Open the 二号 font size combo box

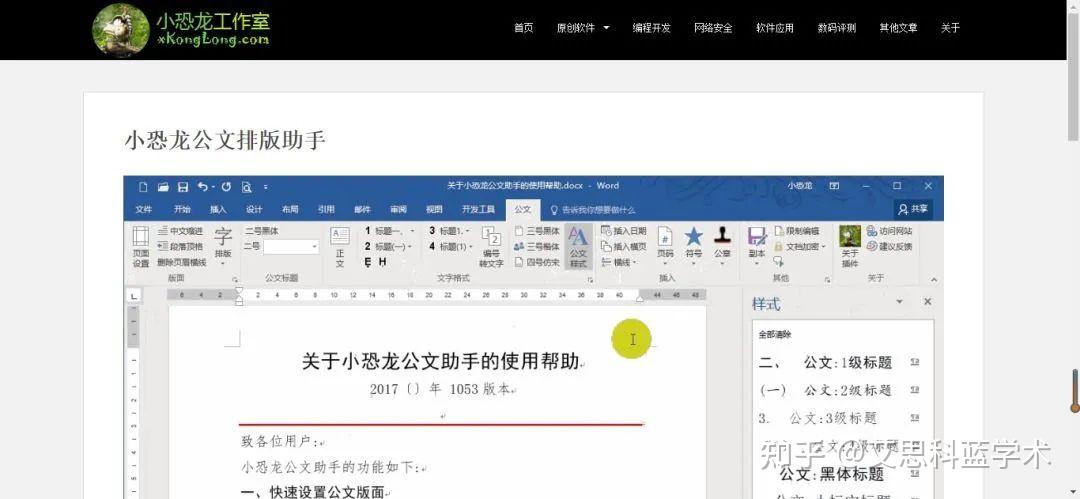[x=291, y=246]
